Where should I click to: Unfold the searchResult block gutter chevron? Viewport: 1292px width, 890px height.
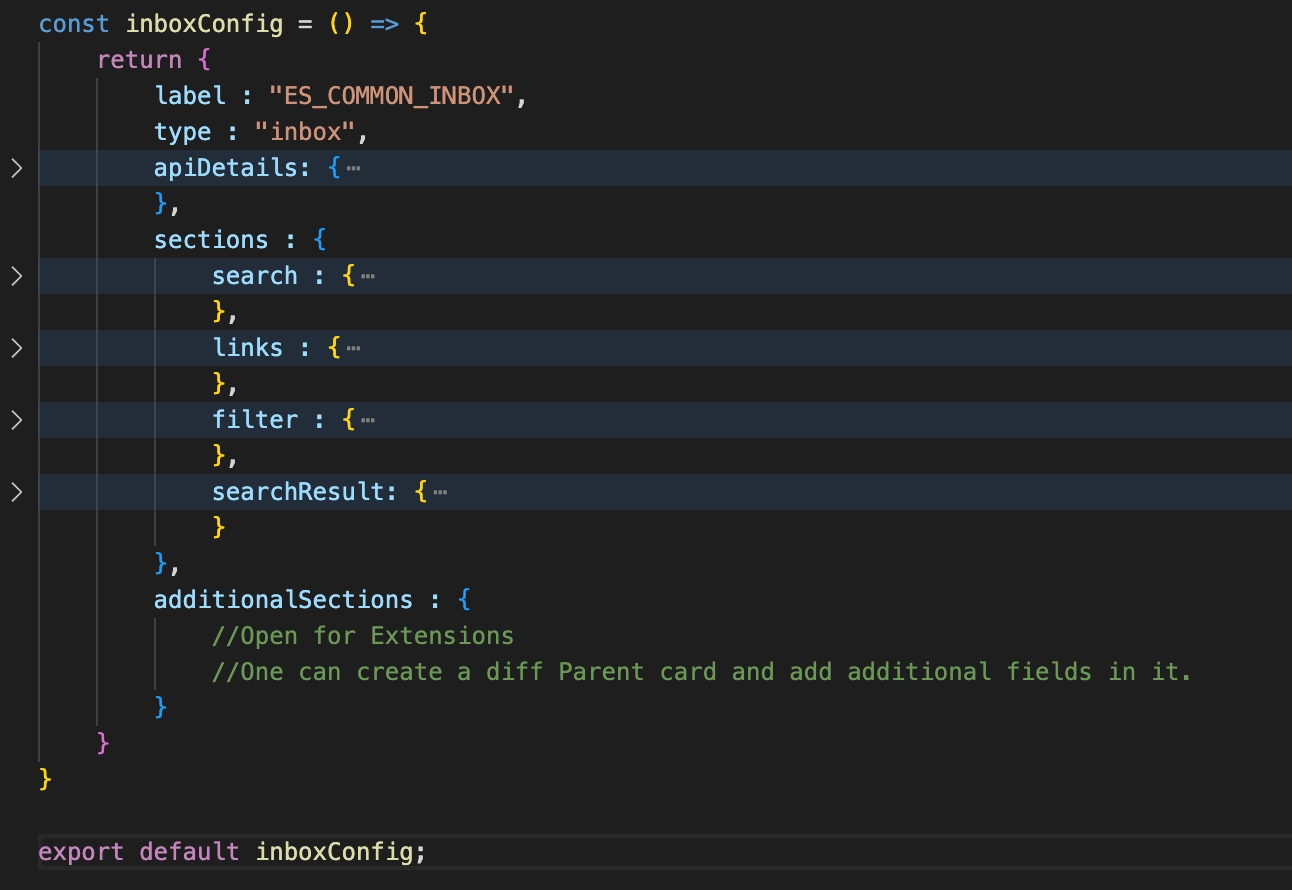coord(16,492)
